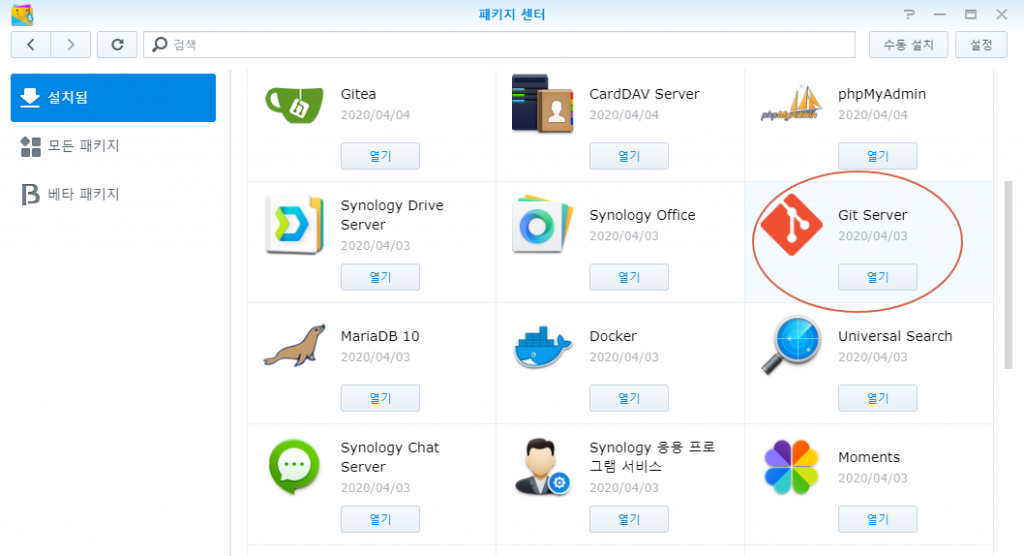
Task: Open Synology Drive Server via 열기
Action: pos(380,277)
